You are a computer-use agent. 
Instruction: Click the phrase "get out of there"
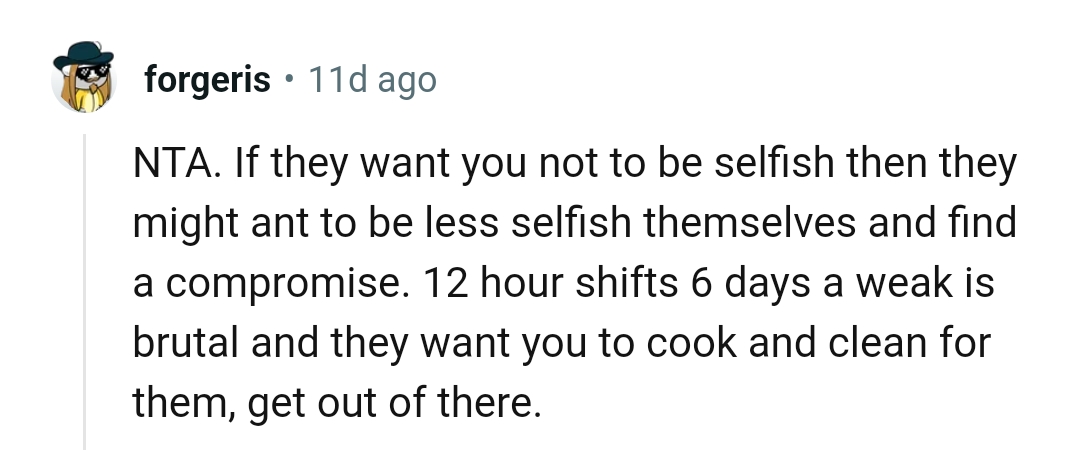[390, 405]
